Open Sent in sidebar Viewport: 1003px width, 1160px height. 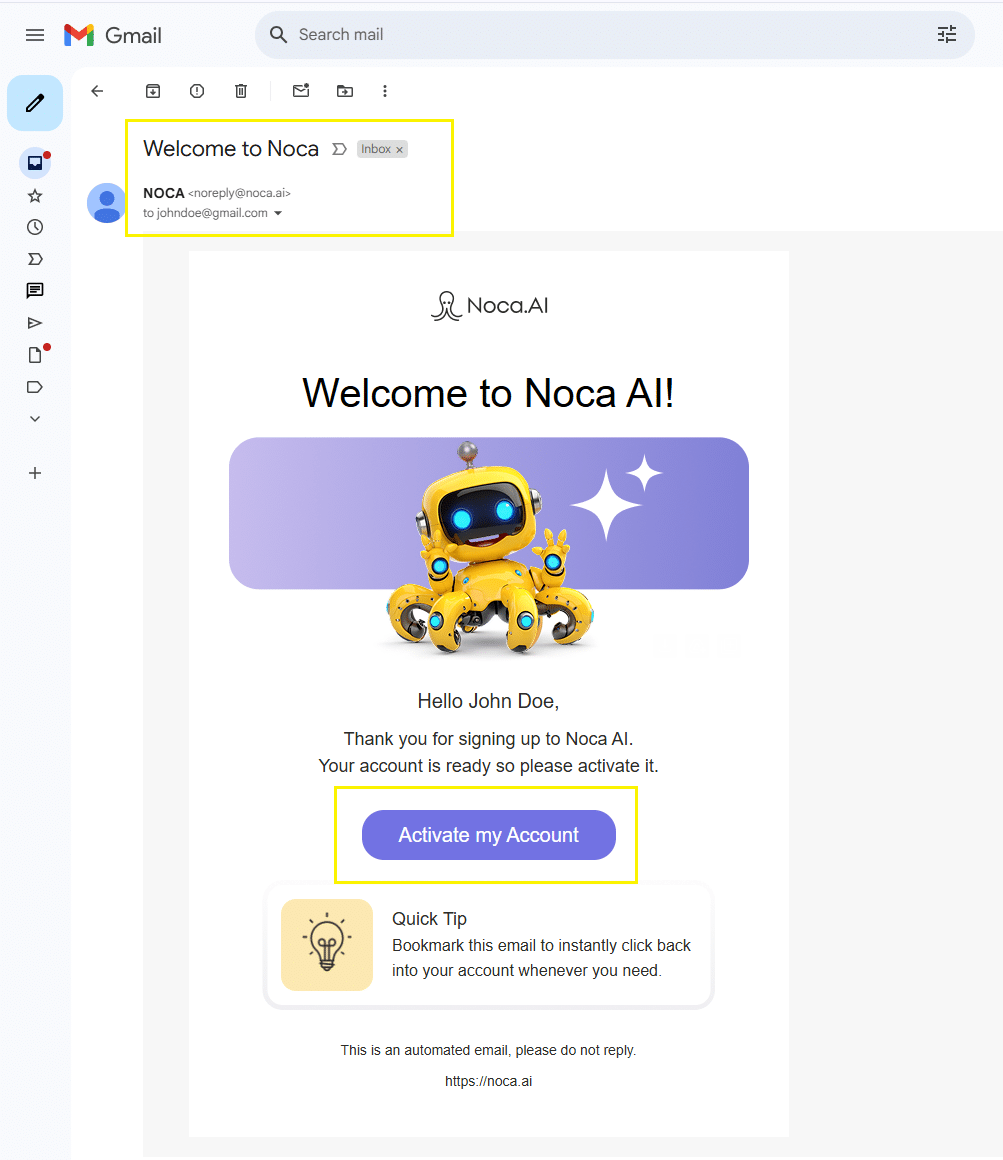(35, 323)
